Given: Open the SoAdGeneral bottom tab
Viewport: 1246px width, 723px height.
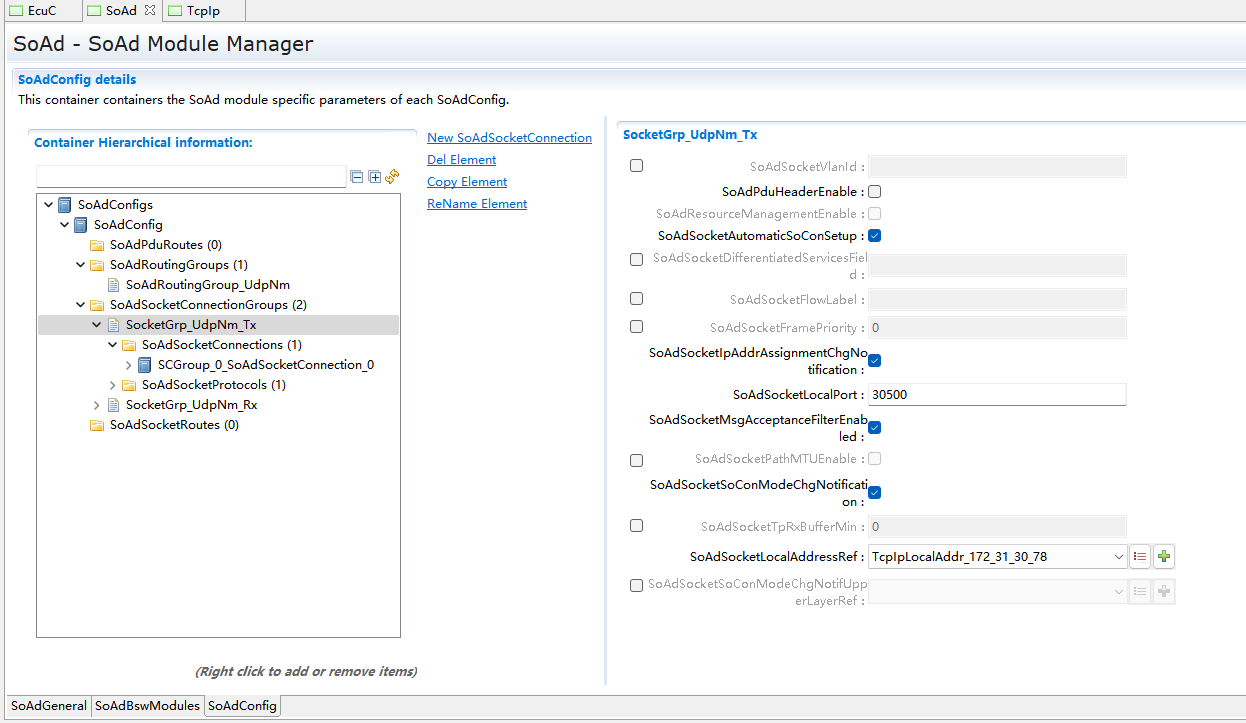Looking at the screenshot, I should point(49,706).
